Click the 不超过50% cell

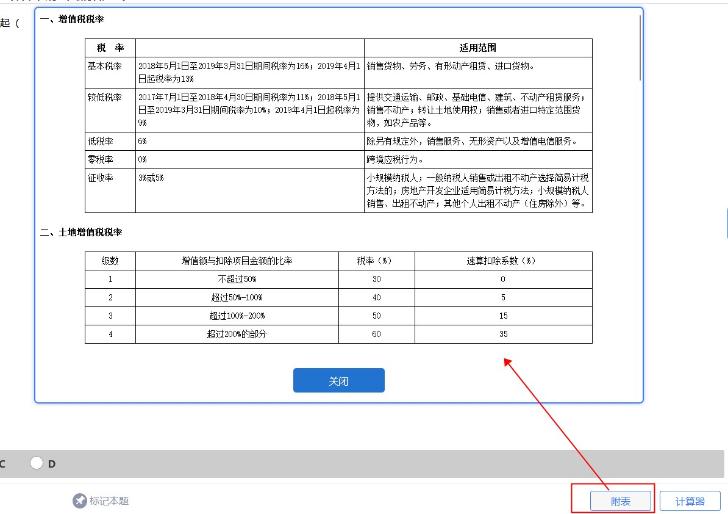[237, 279]
